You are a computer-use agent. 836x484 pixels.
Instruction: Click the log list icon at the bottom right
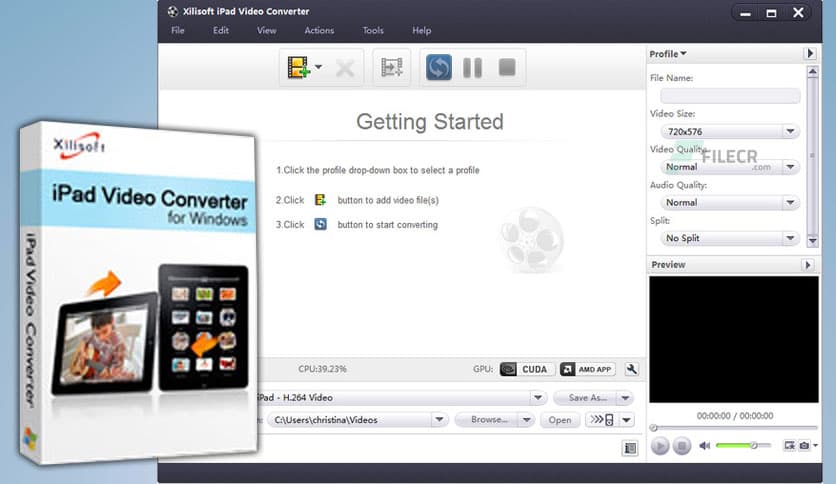pyautogui.click(x=630, y=448)
